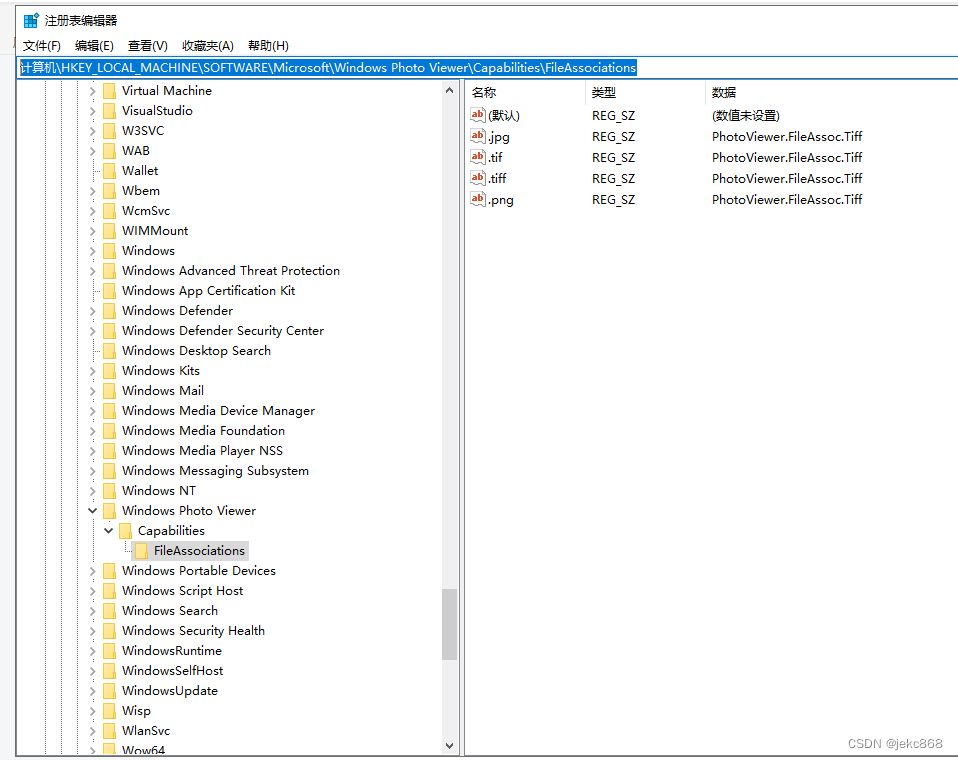Expand the WindowsRuntime key
958x760 pixels.
(92, 651)
